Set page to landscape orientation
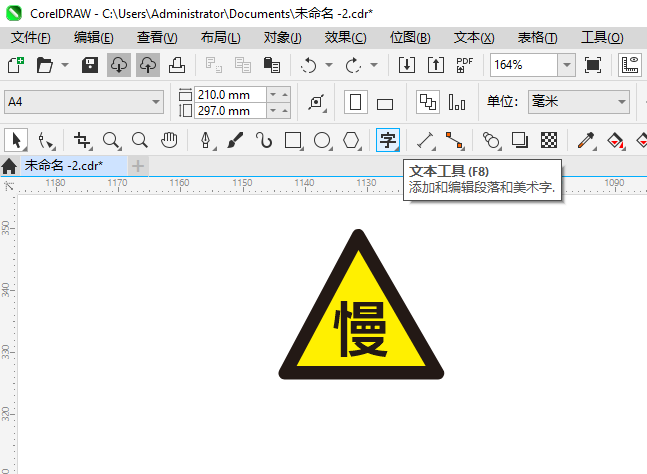This screenshot has height=474, width=647. 385,103
